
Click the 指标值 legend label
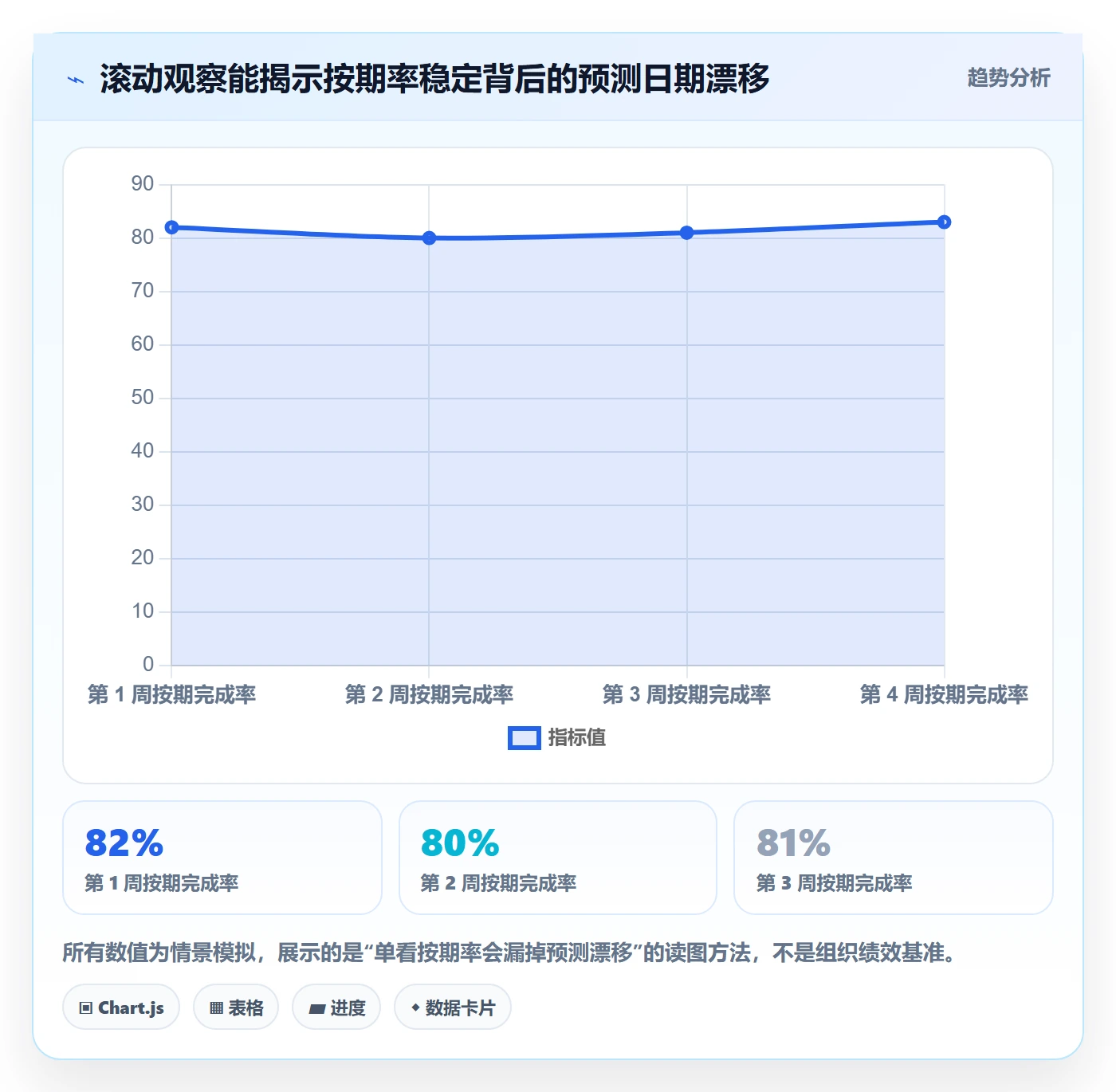(x=577, y=738)
